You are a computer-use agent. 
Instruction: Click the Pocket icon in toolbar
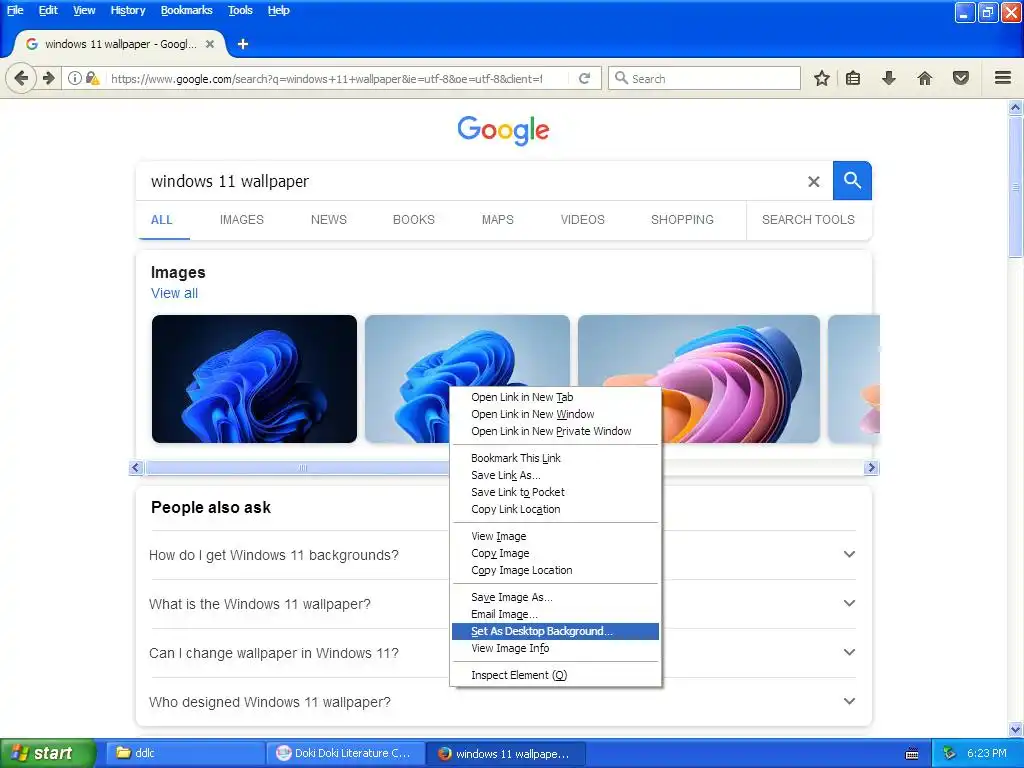961,78
